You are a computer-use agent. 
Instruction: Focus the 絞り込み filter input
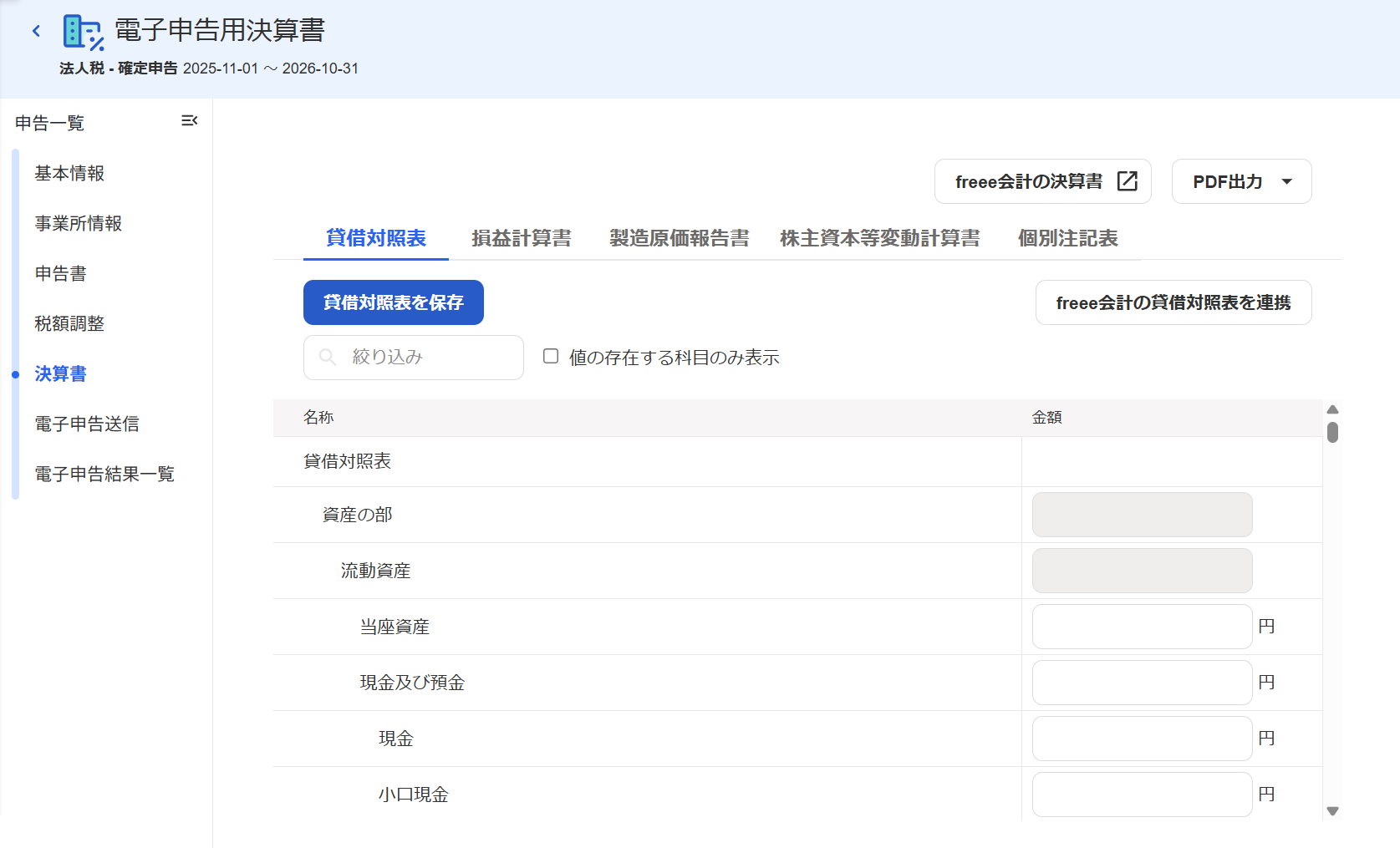point(414,358)
